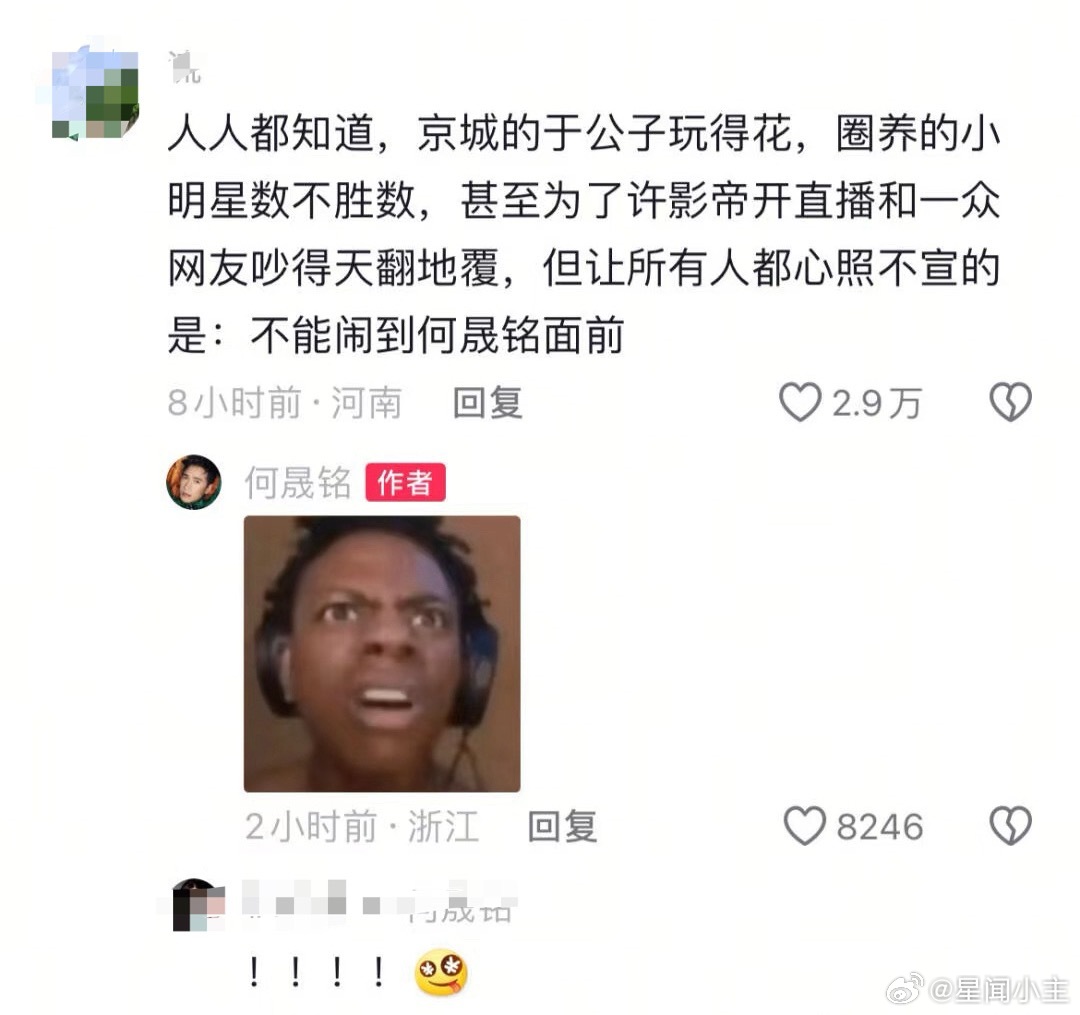Dislike 何晟铭's reply via broken heart

pyautogui.click(x=1010, y=826)
